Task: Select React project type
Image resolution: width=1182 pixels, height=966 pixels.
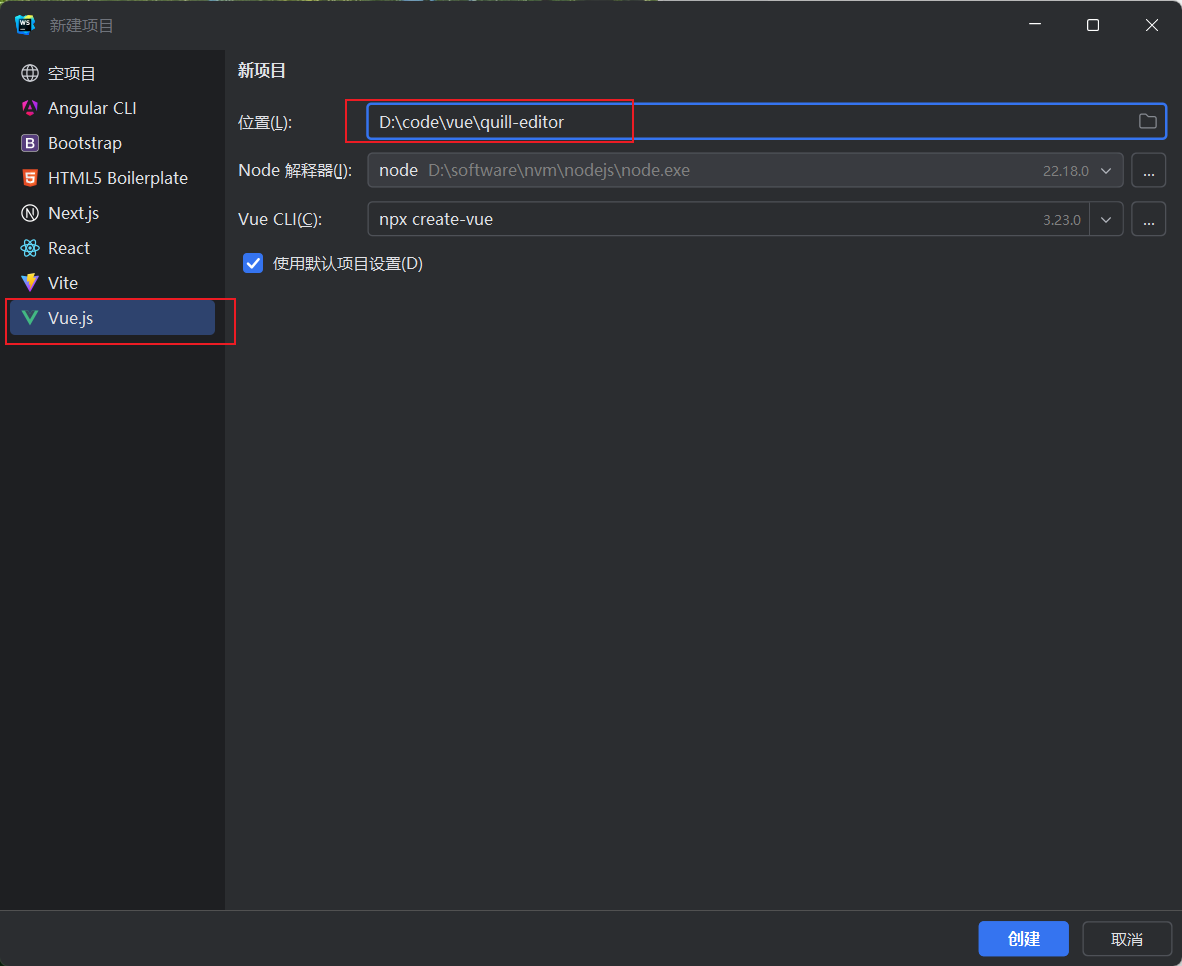Action: [x=112, y=248]
